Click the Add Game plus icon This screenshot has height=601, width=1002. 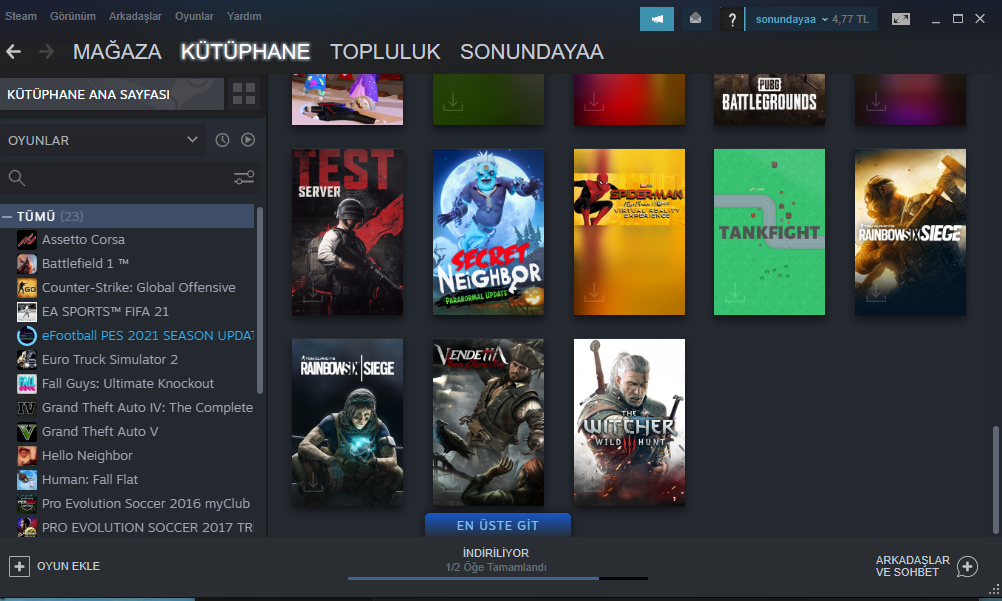click(x=19, y=566)
